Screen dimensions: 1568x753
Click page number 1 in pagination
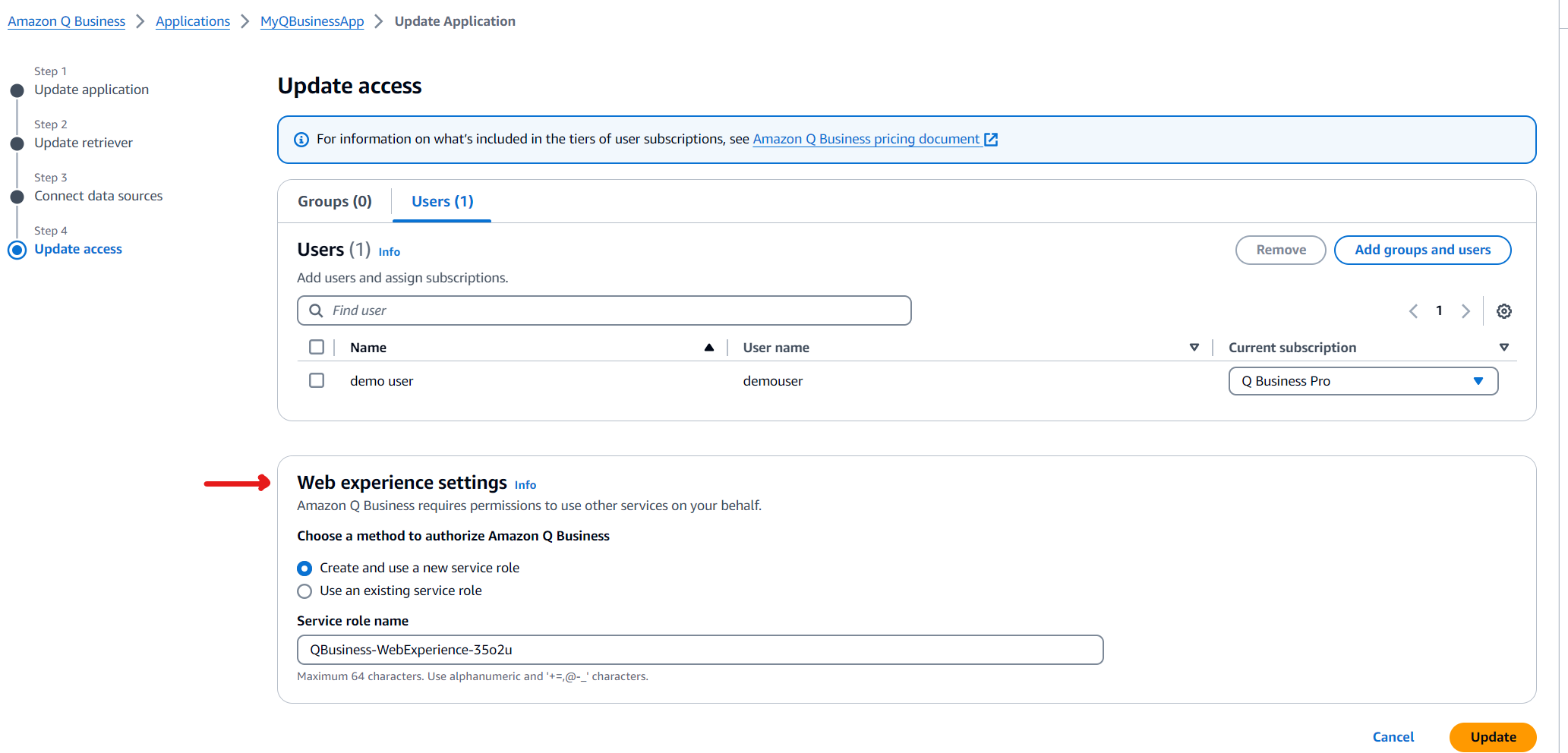pyautogui.click(x=1439, y=310)
